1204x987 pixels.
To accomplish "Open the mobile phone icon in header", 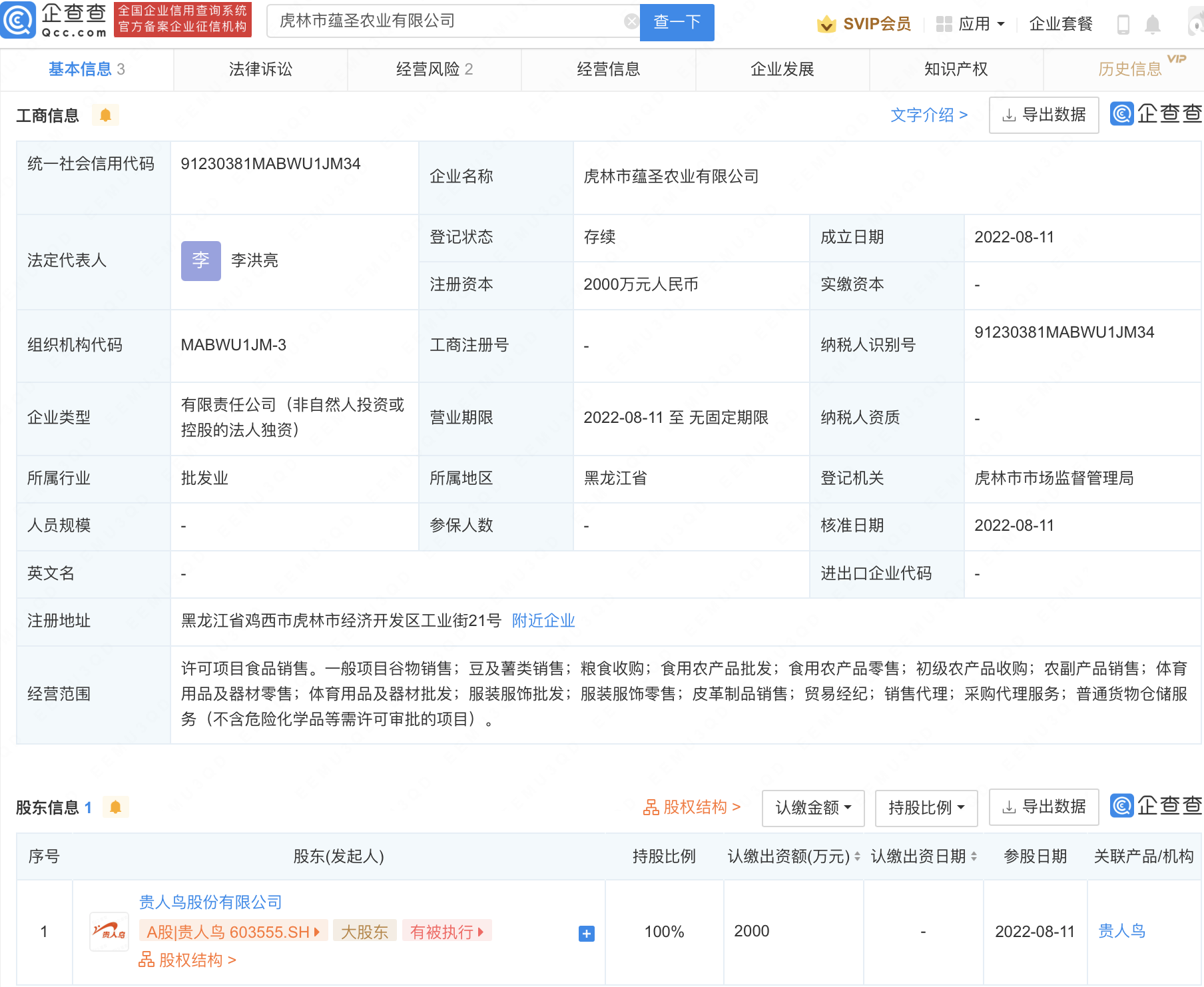I will tap(1123, 25).
